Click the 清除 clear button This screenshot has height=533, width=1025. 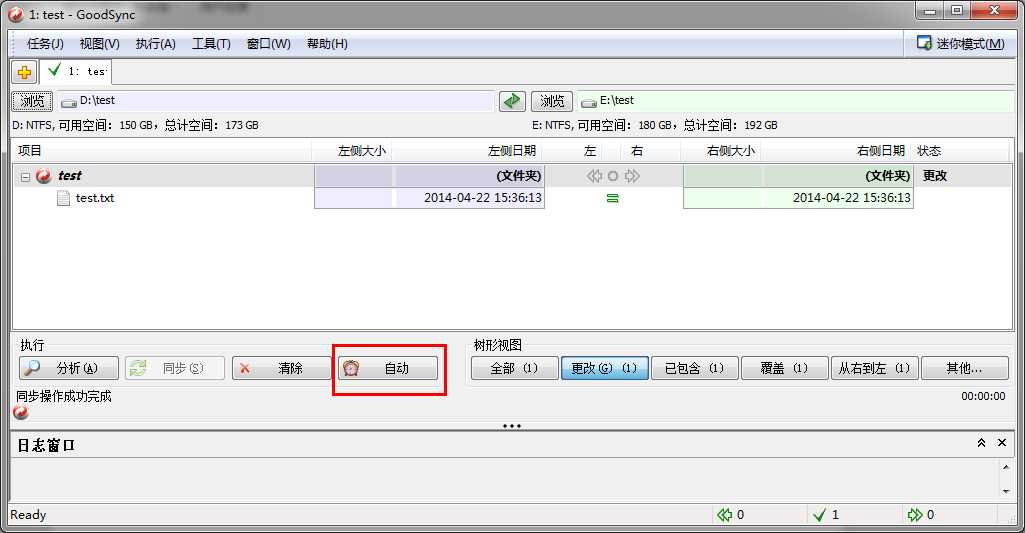pyautogui.click(x=282, y=368)
